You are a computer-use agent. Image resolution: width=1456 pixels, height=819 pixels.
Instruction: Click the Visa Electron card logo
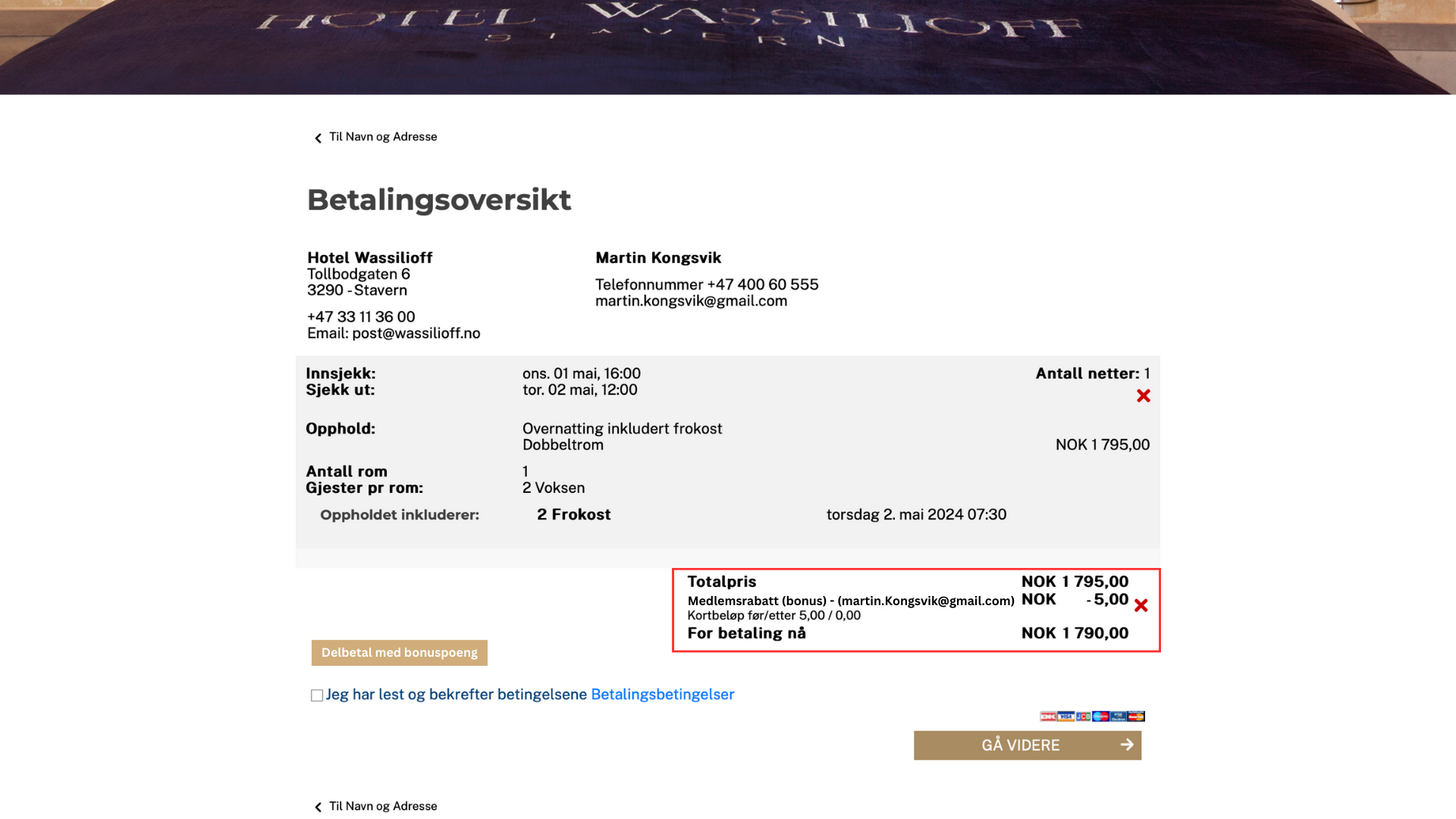point(1118,716)
